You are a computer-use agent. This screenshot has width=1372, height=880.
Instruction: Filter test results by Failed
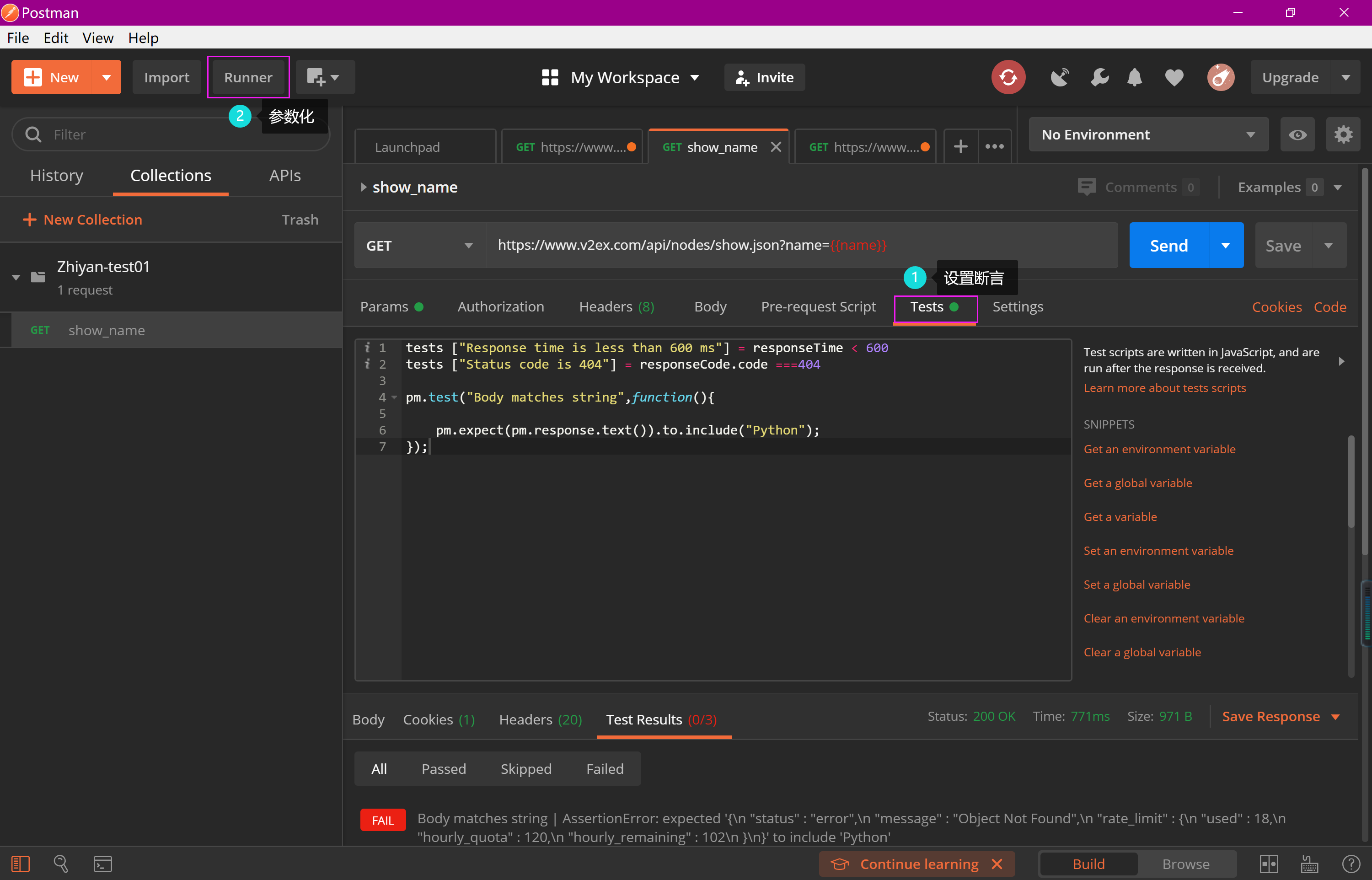[x=605, y=768]
